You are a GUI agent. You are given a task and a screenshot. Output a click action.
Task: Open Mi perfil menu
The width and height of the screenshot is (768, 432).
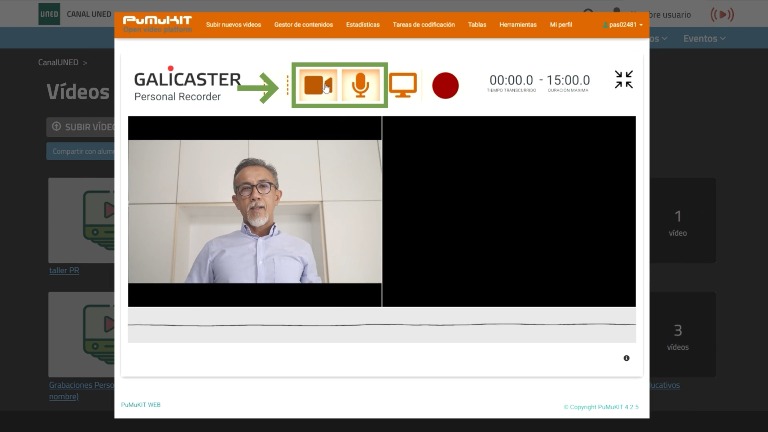tap(561, 24)
